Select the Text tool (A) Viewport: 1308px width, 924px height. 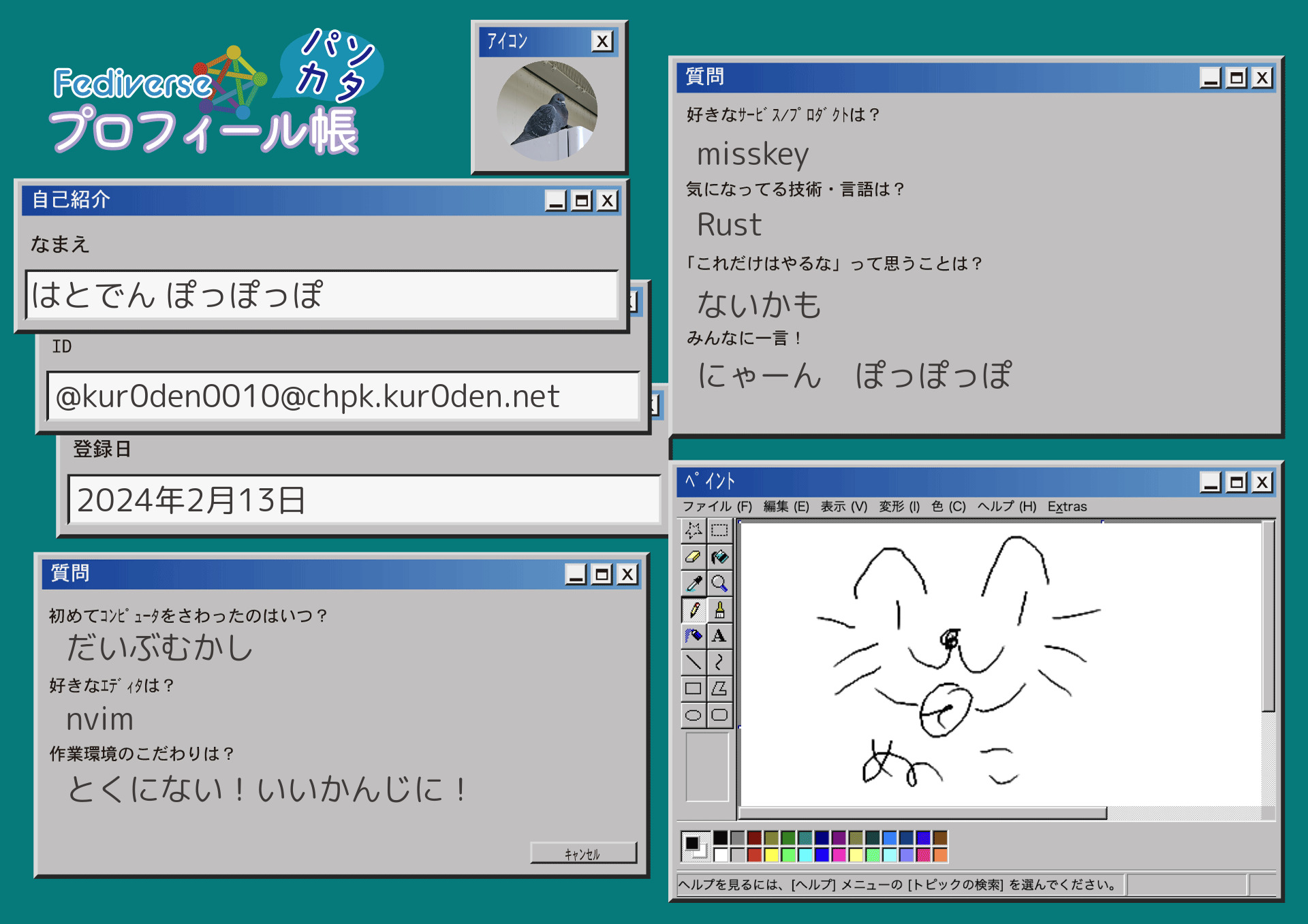click(x=719, y=636)
